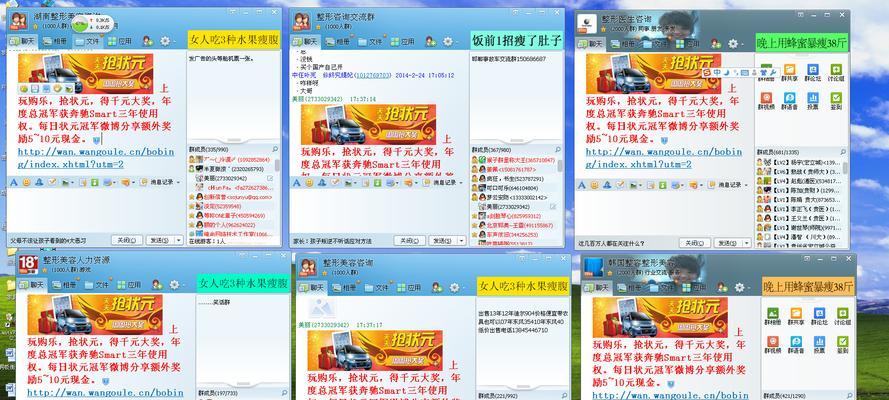Open 群相册 app in 韩国整容 window
889x400 pixels.
pos(773,316)
